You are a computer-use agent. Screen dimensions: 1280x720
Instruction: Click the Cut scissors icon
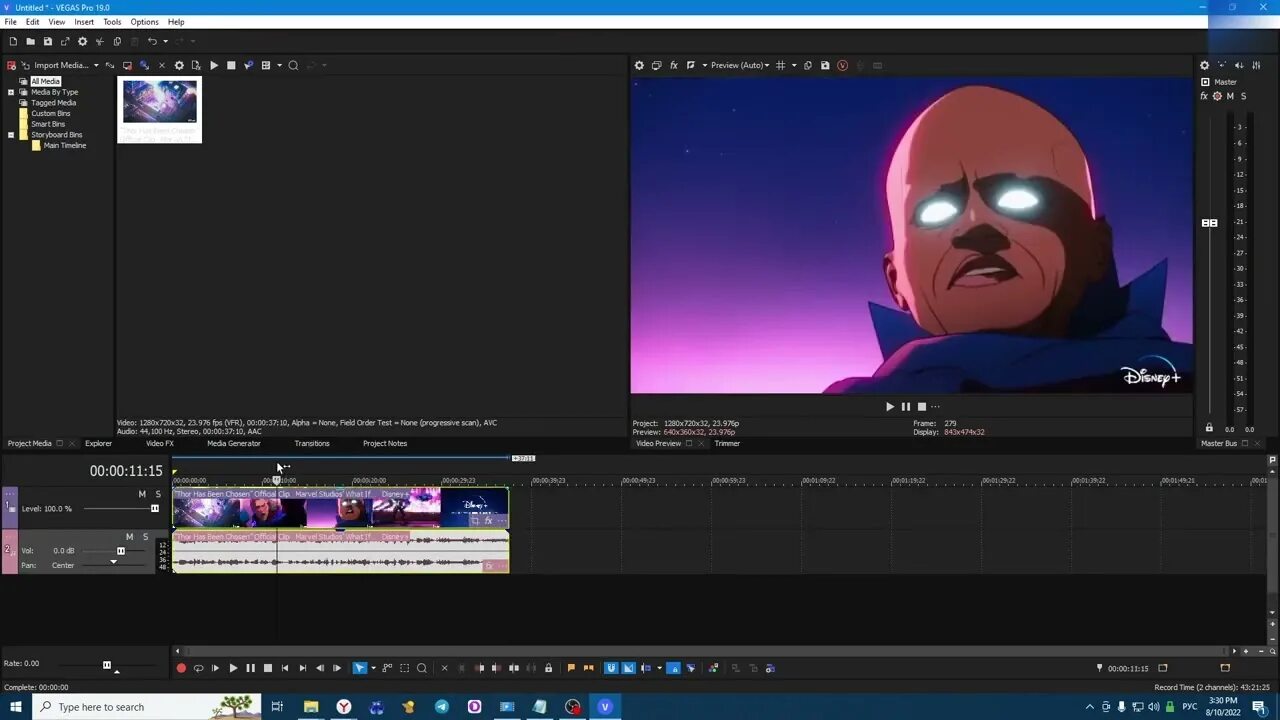(x=99, y=41)
